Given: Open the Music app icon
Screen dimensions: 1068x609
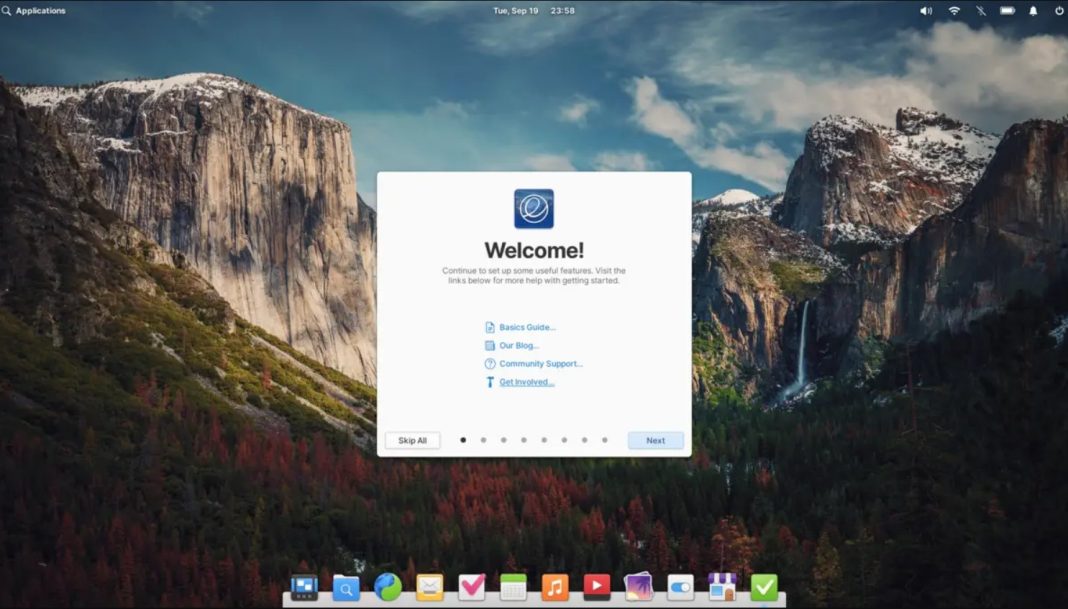Looking at the screenshot, I should [x=555, y=587].
